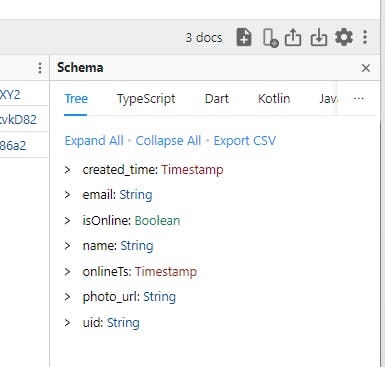The width and height of the screenshot is (385, 367).
Task: Select the Kotlin tab
Action: pos(274,99)
